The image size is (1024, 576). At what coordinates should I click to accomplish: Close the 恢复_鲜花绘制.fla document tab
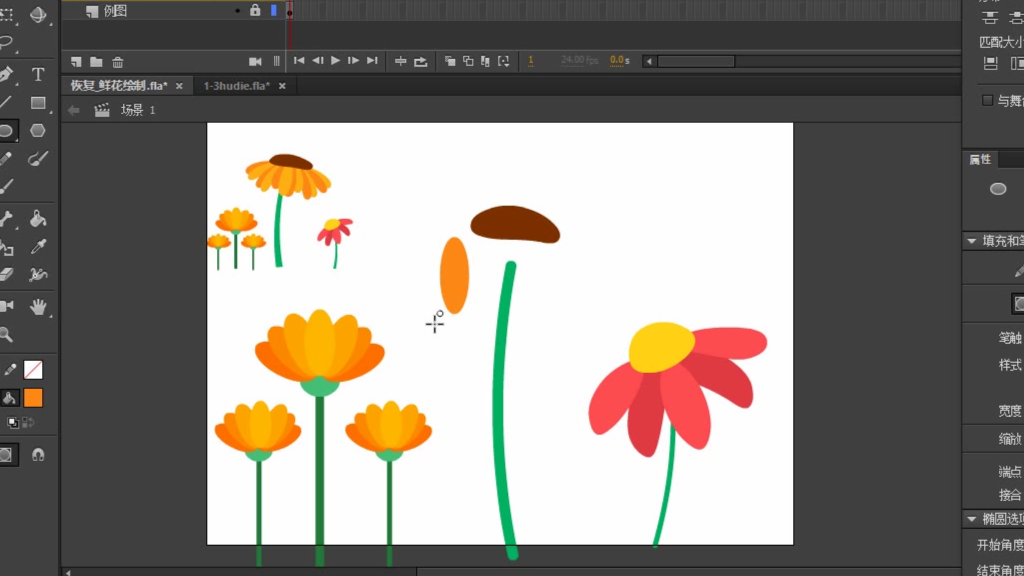180,86
